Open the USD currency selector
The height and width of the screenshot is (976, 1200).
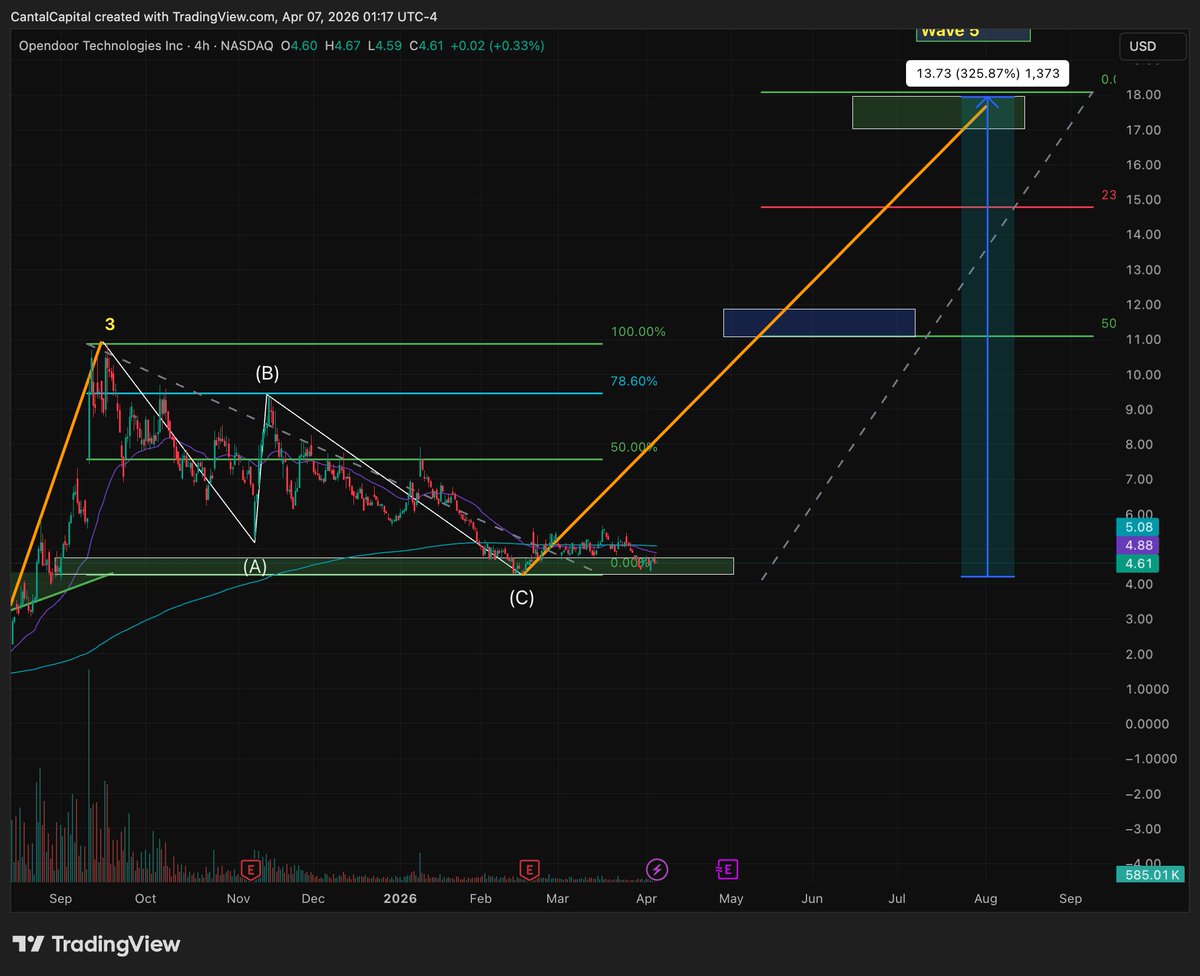(1151, 46)
